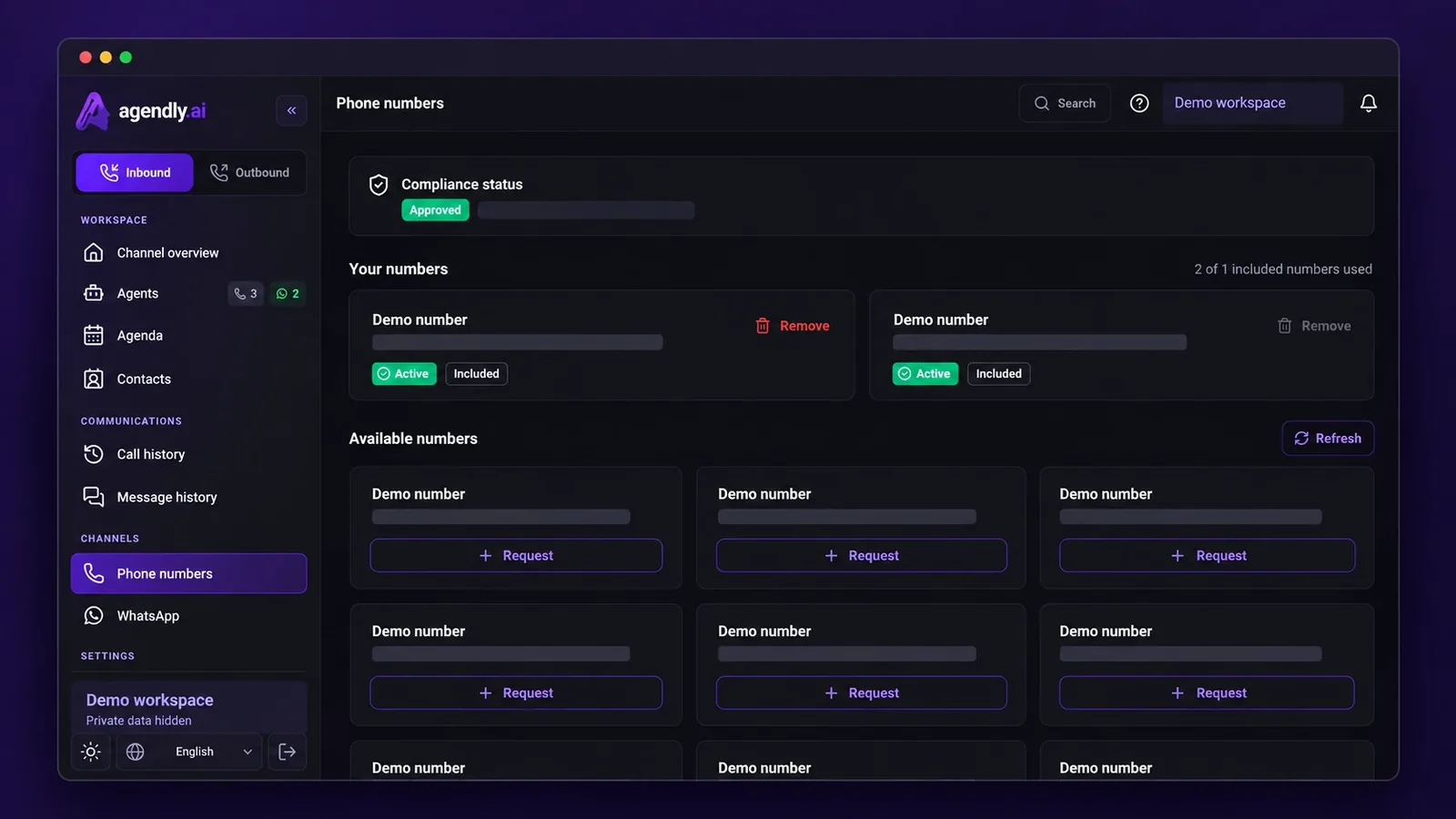Click the logout icon in sidebar footer
The image size is (1456, 819).
tap(287, 752)
